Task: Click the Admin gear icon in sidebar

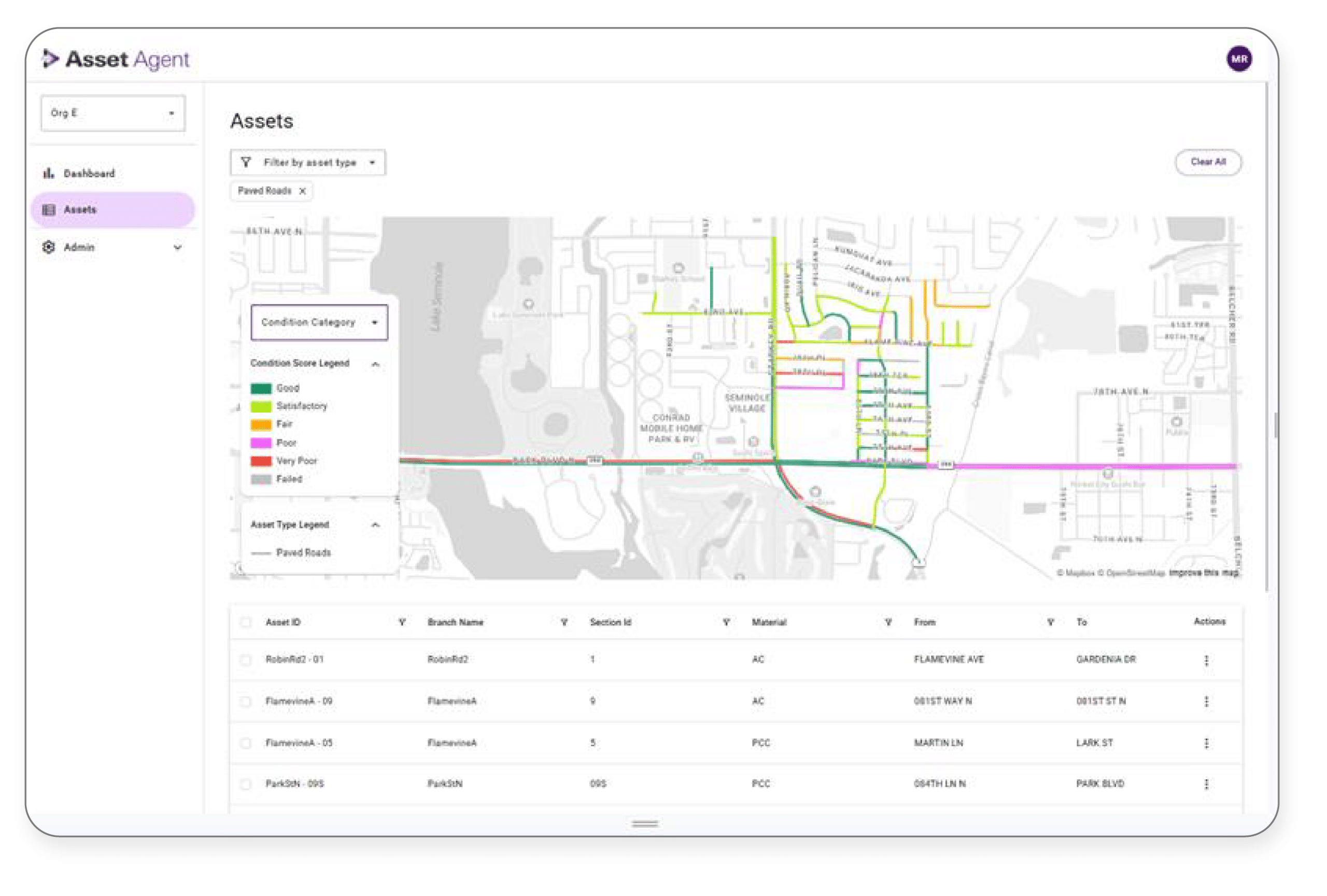Action: pos(49,247)
